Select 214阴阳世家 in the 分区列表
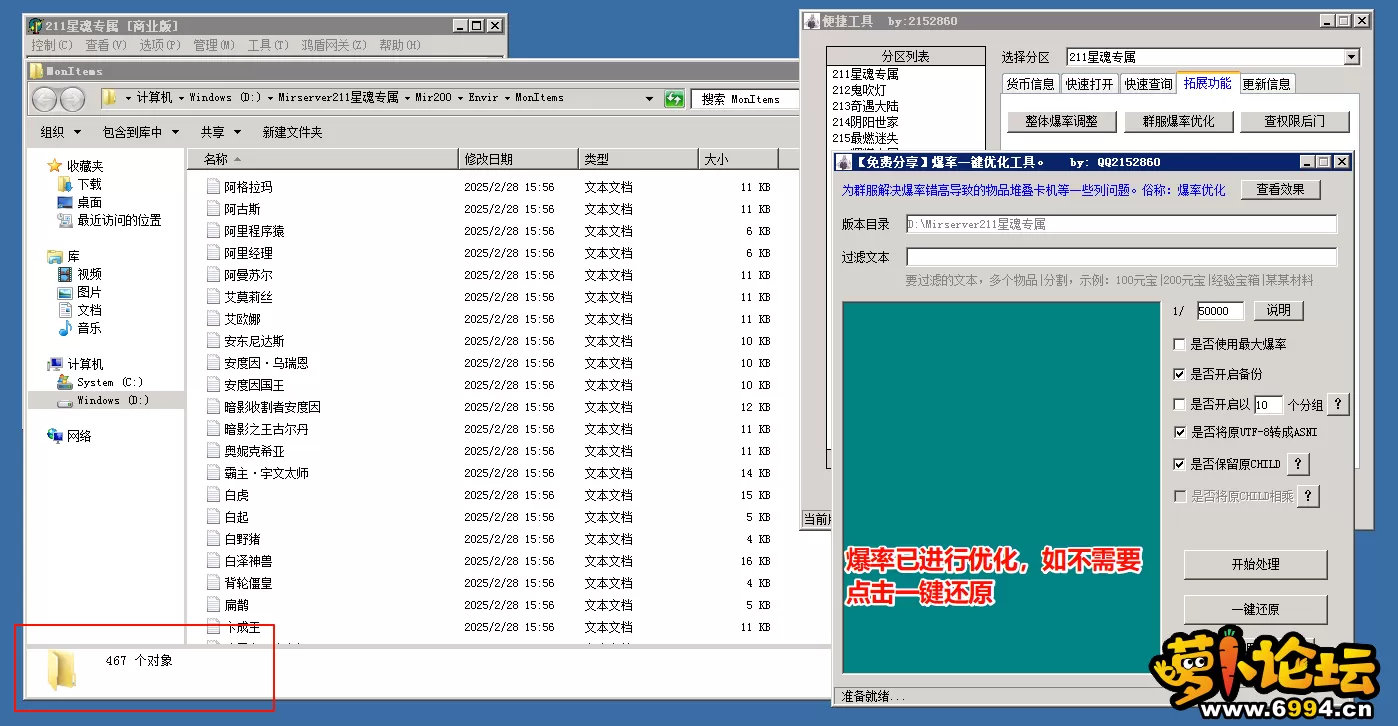 pyautogui.click(x=865, y=122)
